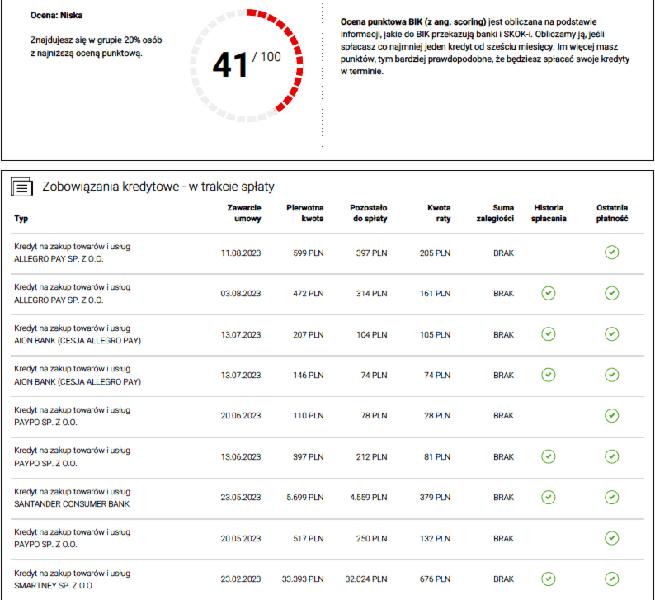
Task: Click the remaining amount 104 PLN
Action: coord(372,335)
